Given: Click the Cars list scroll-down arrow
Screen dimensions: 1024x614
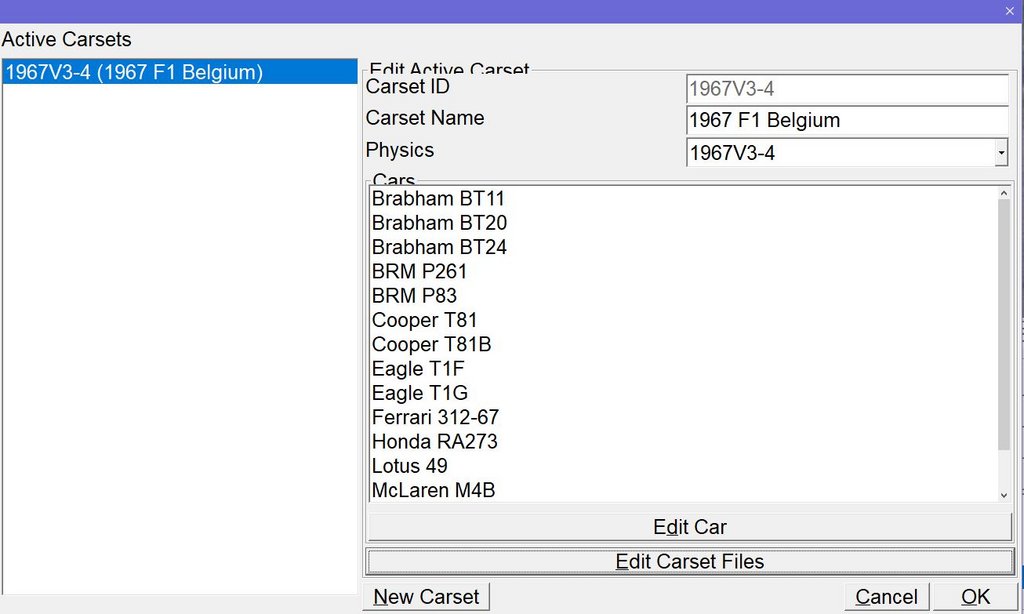Looking at the screenshot, I should pyautogui.click(x=1004, y=496).
